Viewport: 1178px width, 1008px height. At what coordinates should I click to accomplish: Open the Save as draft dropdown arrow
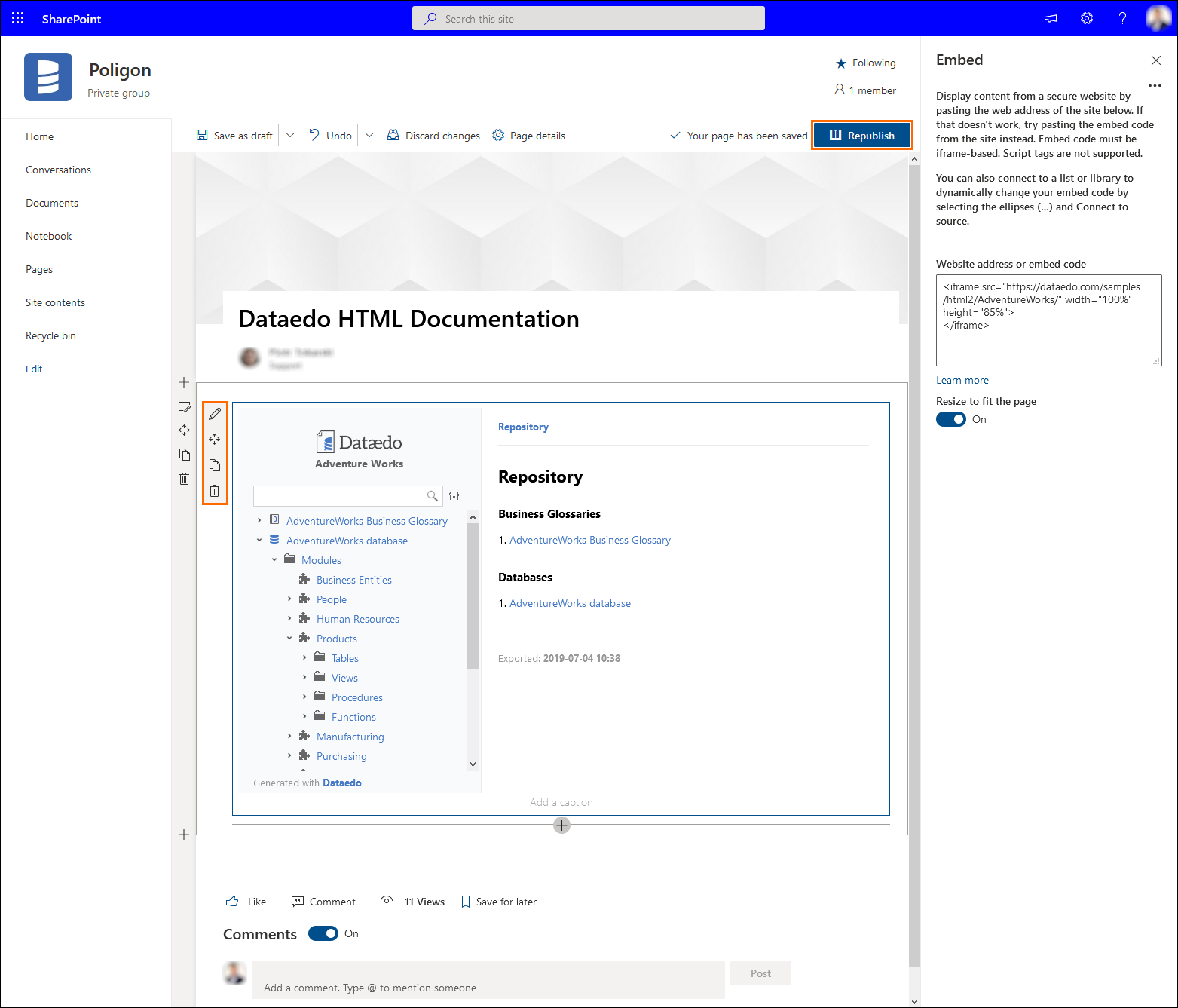[x=290, y=136]
